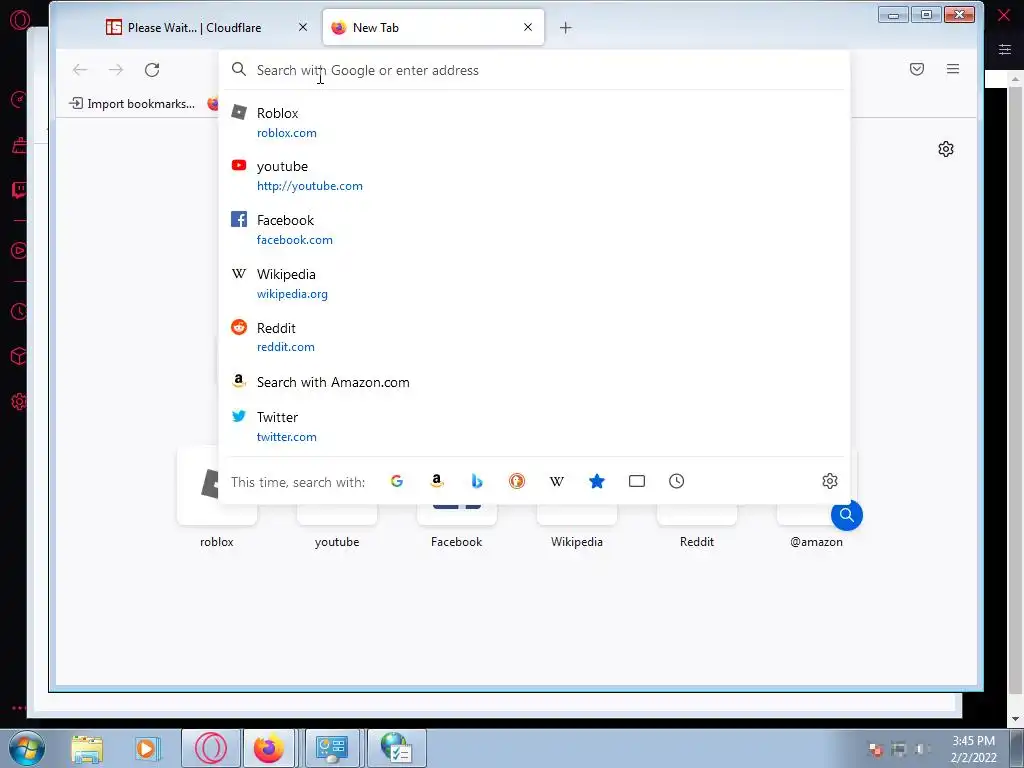Click the system tray volume icon
Image resolution: width=1024 pixels, height=768 pixels.
pyautogui.click(x=920, y=749)
